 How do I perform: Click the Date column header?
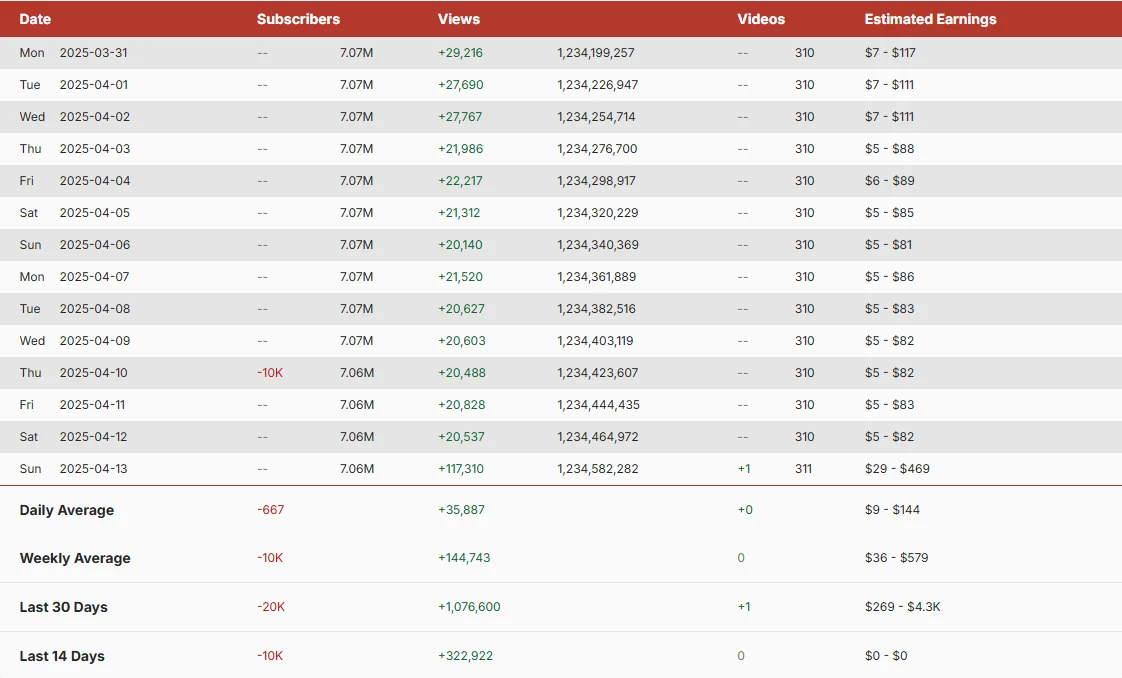[35, 19]
